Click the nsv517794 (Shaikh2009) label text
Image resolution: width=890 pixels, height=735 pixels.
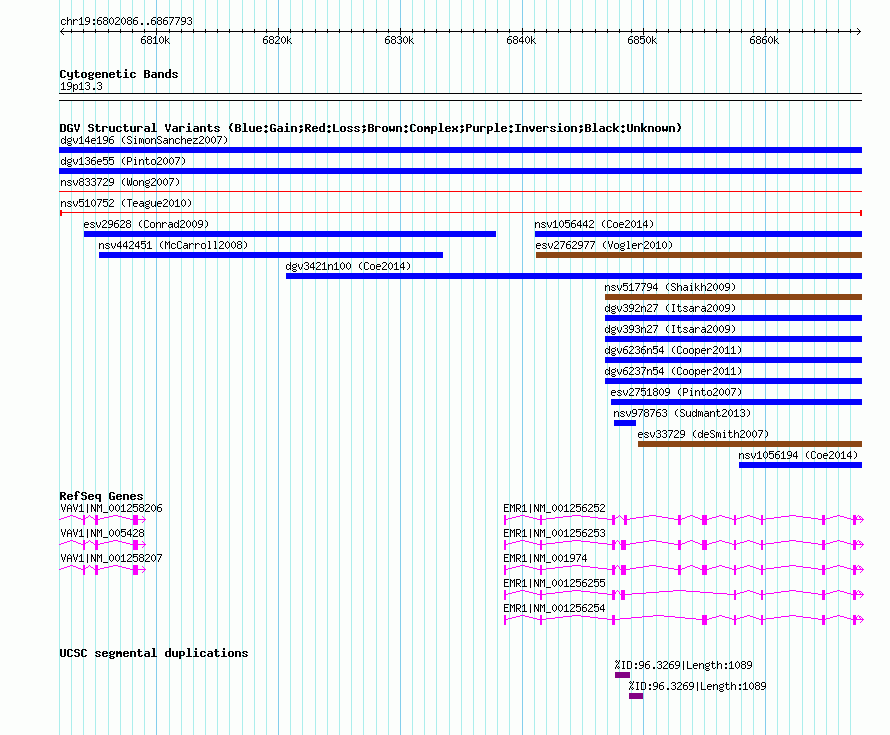(x=670, y=287)
